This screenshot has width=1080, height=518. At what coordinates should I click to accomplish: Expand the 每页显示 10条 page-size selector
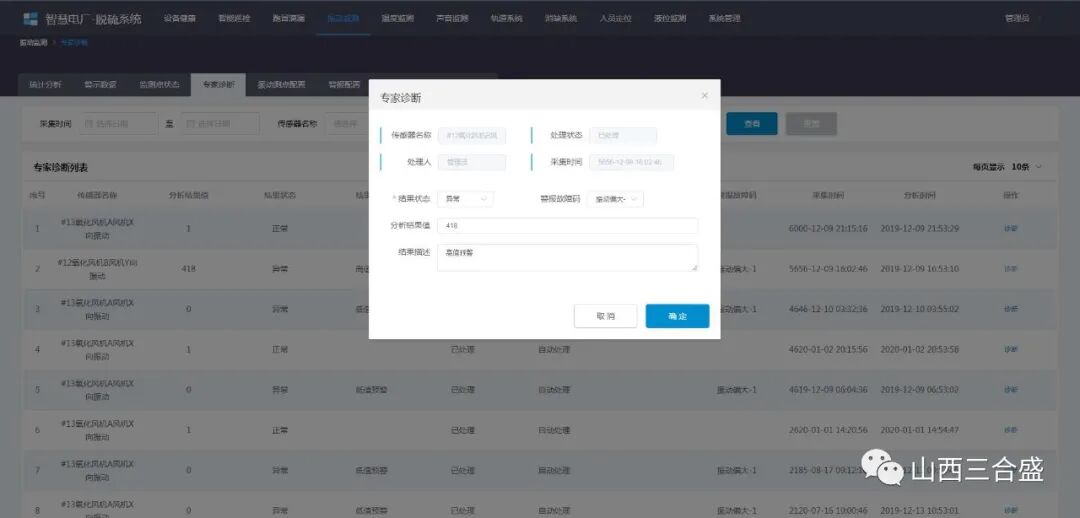(1007, 167)
